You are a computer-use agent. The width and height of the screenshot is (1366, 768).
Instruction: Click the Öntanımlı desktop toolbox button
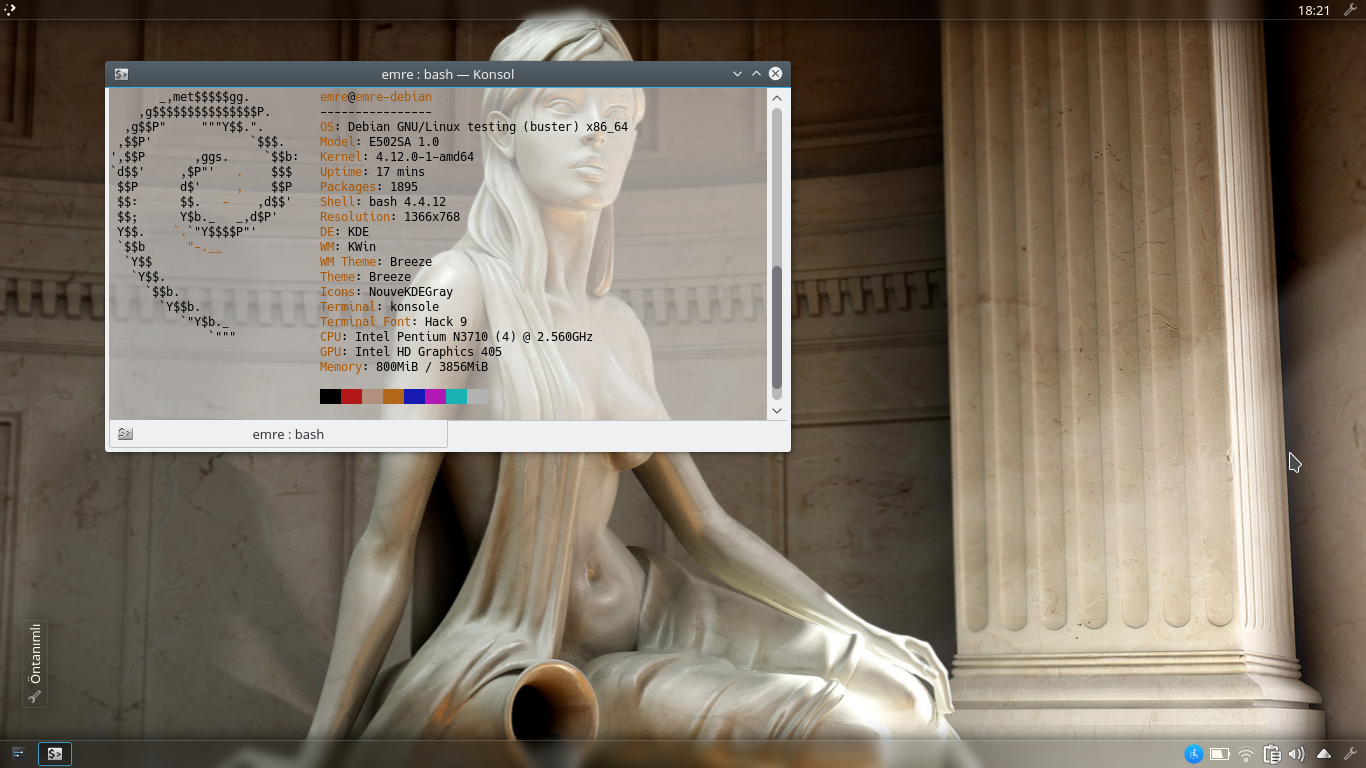tap(35, 664)
